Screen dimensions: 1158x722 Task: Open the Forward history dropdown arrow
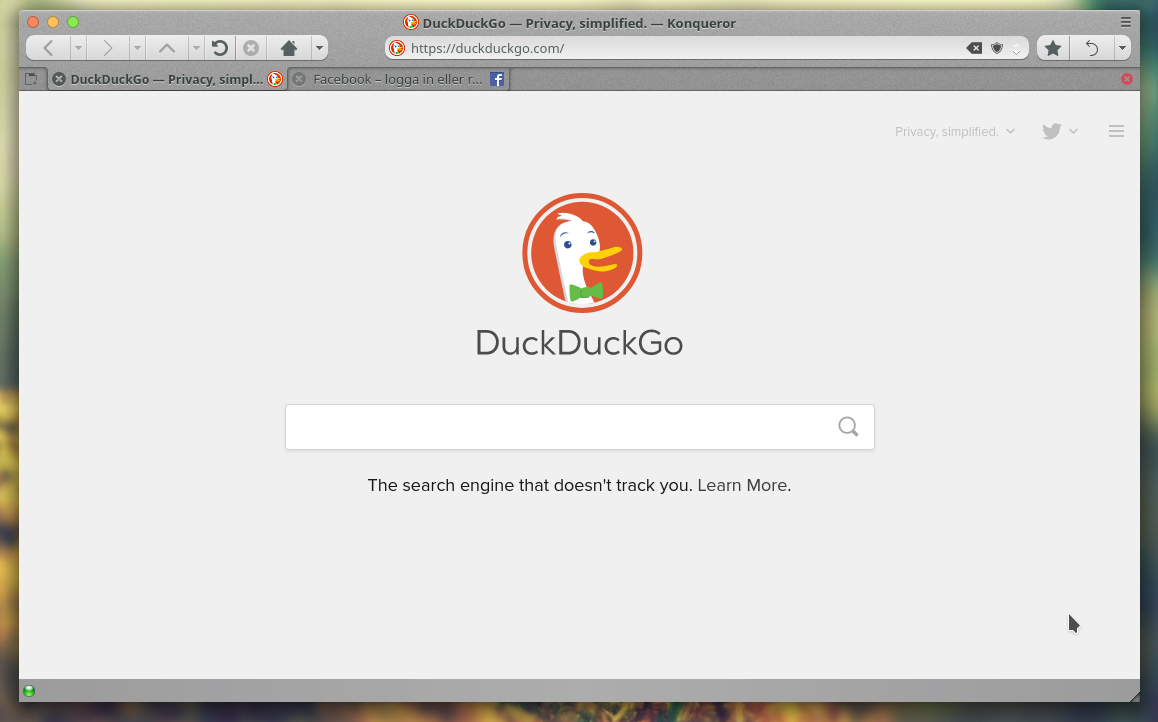[x=137, y=48]
